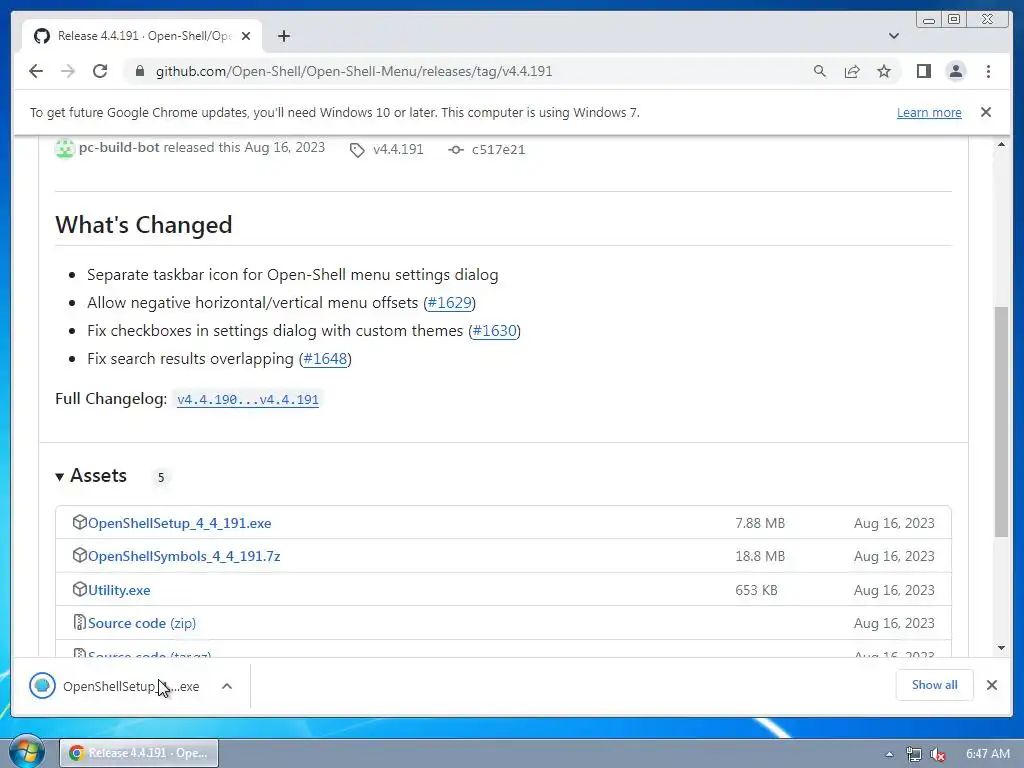Open a new tab with the plus button

pos(283,36)
